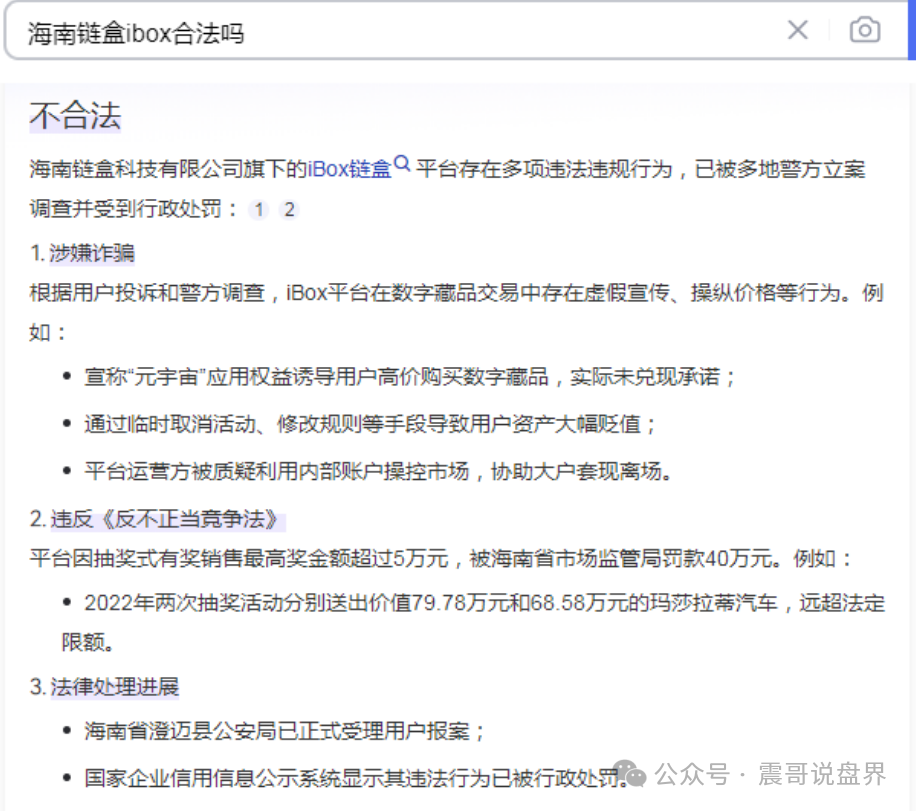Image resolution: width=916 pixels, height=811 pixels.
Task: Open the magnifier icon beside iBox链盒
Action: 400,163
